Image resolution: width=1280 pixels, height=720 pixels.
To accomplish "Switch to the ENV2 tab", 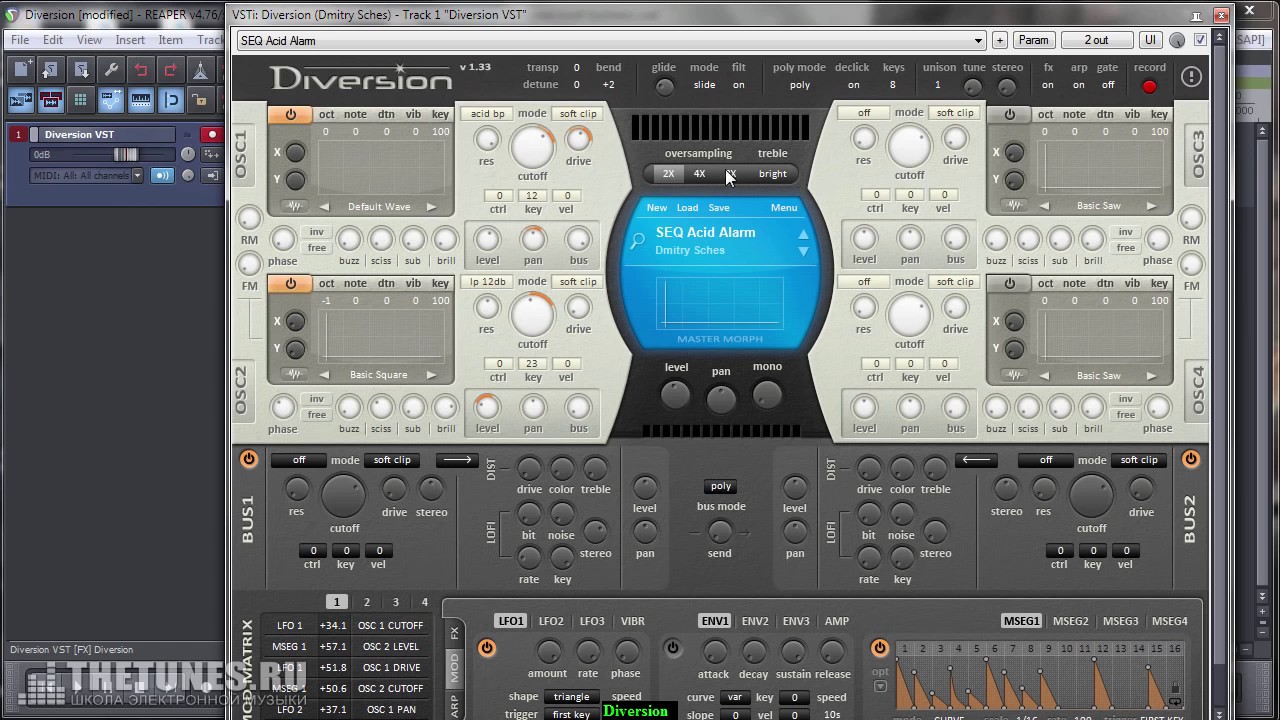I will tap(755, 621).
